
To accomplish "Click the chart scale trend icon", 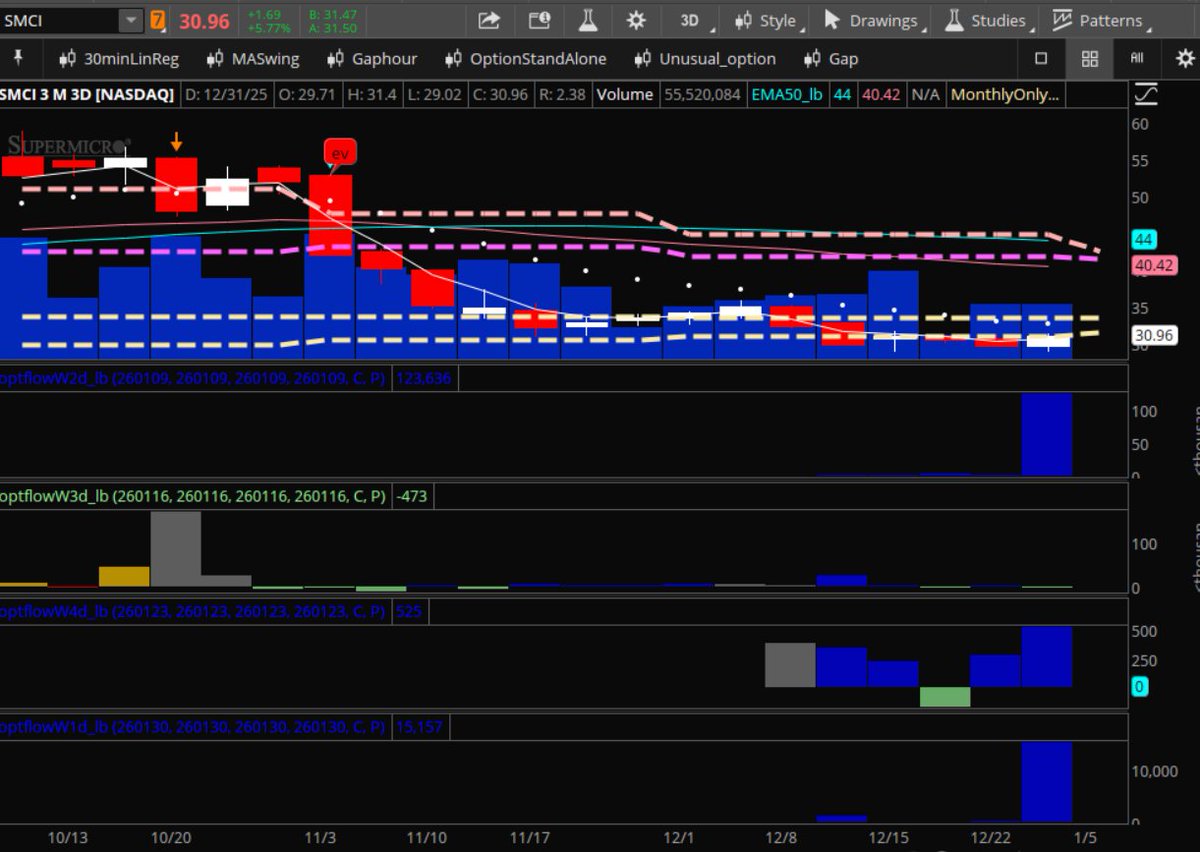I will point(1146,95).
